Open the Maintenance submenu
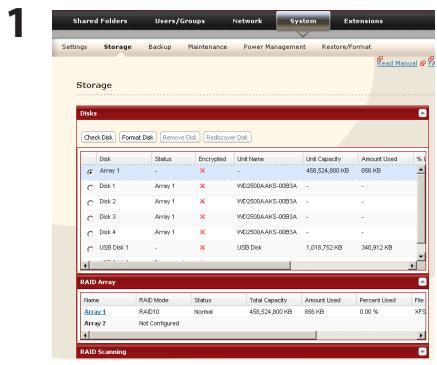Image resolution: width=437 pixels, height=365 pixels. (x=207, y=47)
